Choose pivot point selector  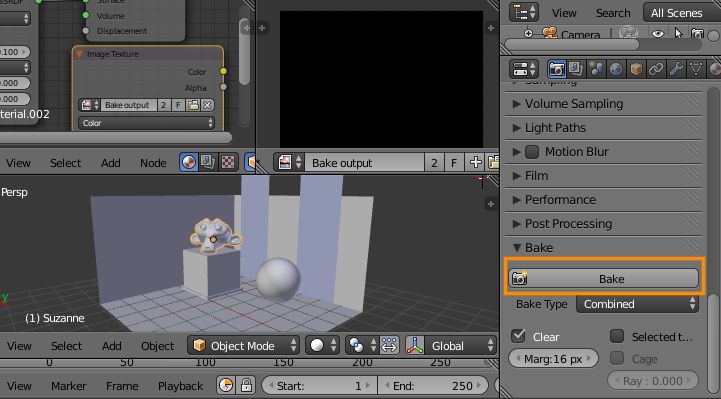point(361,345)
